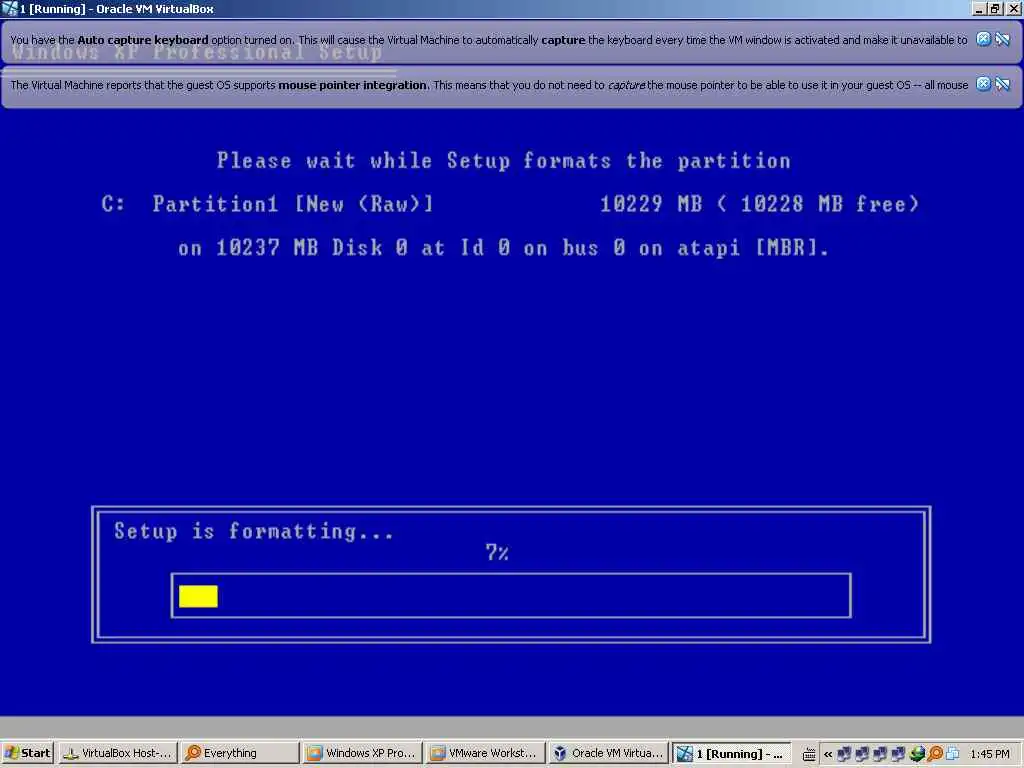Switch to the Everything taskbar window
The height and width of the screenshot is (768, 1024).
click(x=240, y=753)
